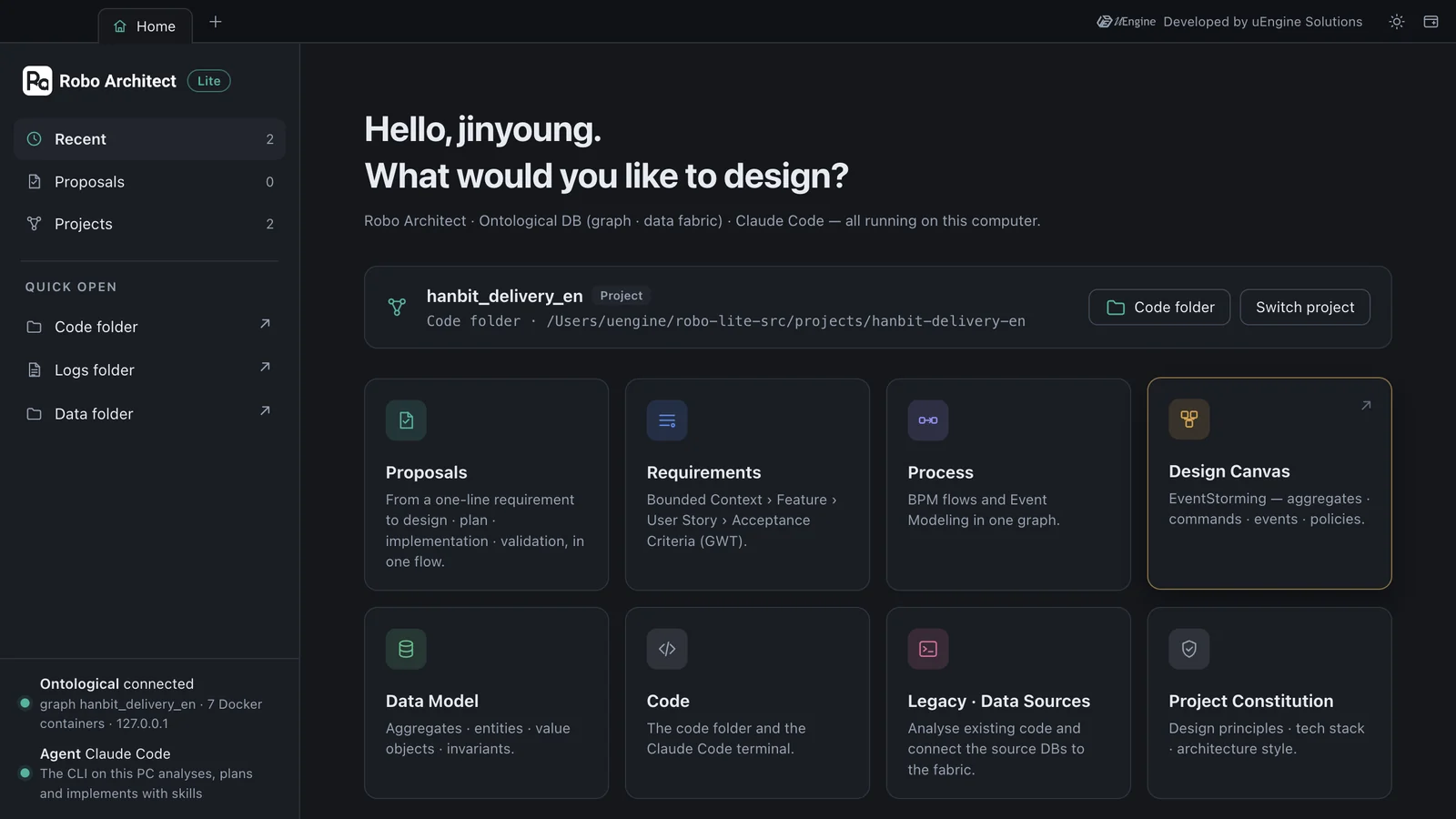The height and width of the screenshot is (819, 1456).
Task: Open Code folder from Quick Open
Action: click(149, 327)
